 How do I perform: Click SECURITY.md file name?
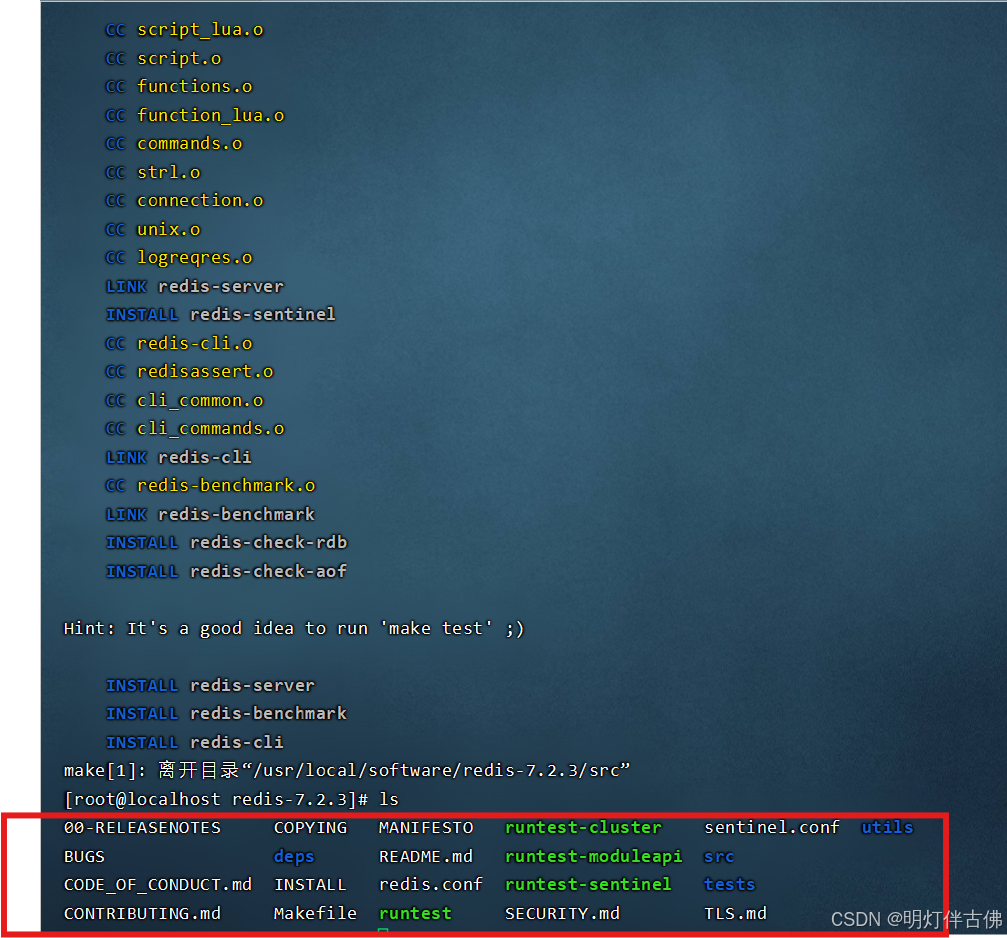pos(563,914)
